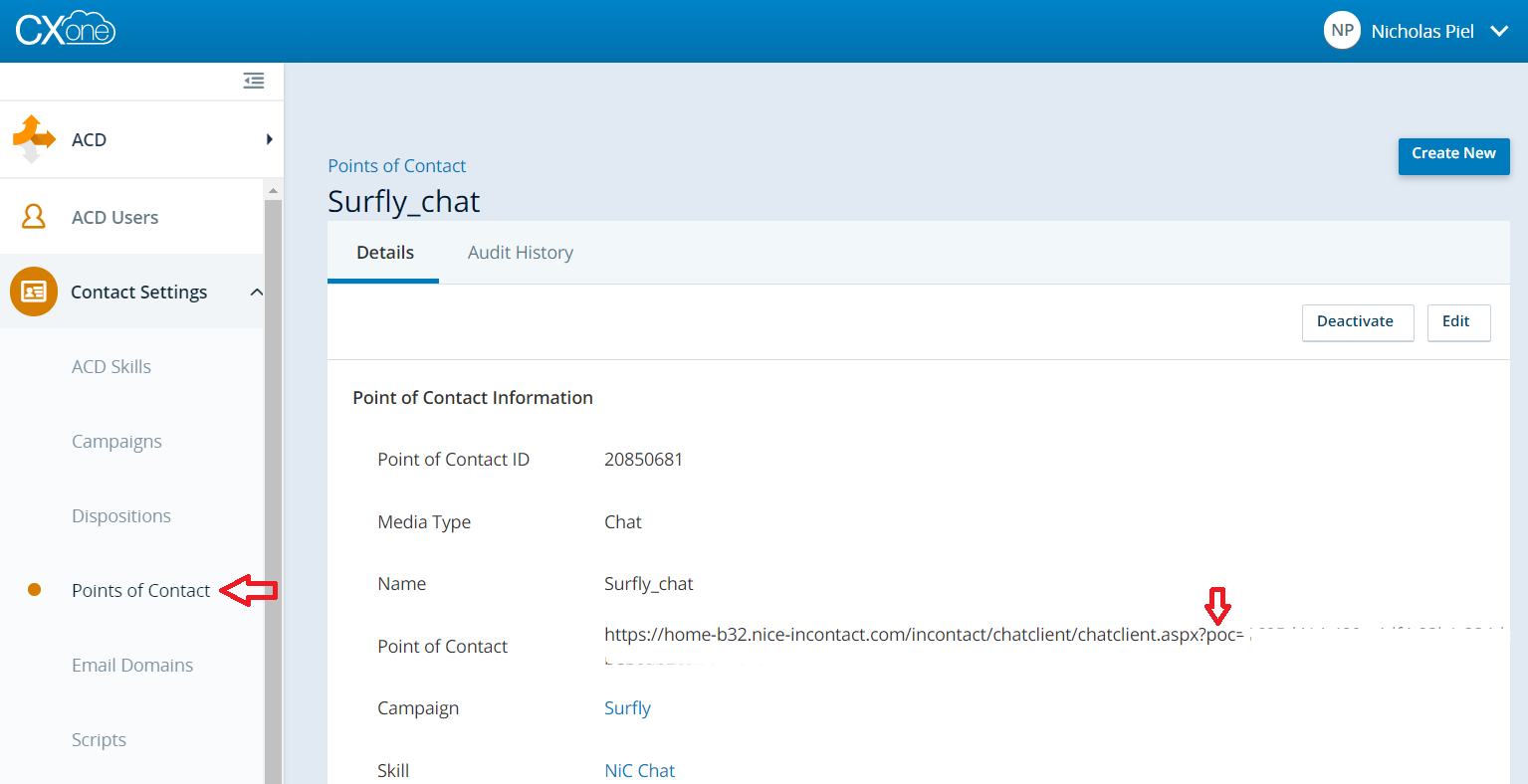Expand the ACD application menu arrow

(x=269, y=139)
